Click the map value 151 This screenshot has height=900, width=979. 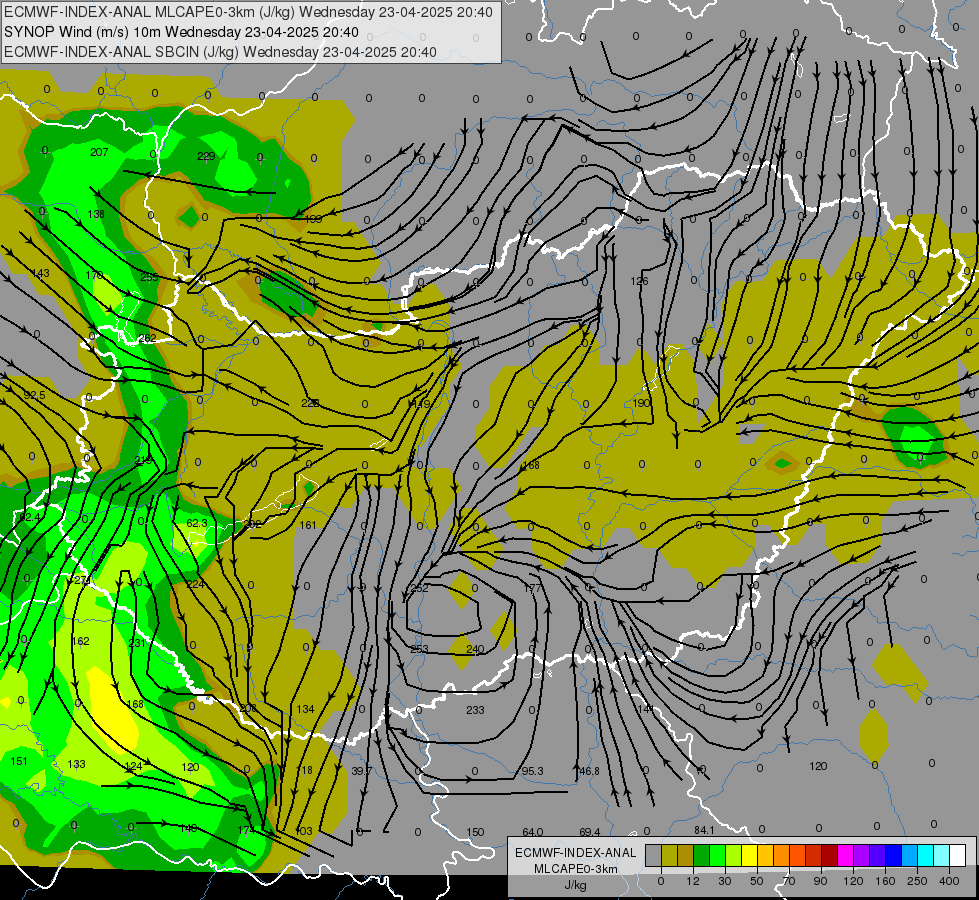[x=19, y=761]
